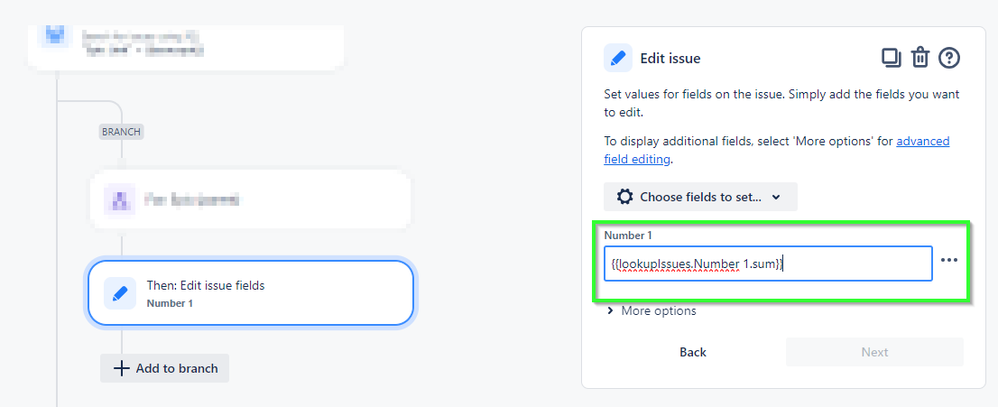Viewport: 998px width, 407px height.
Task: Delete component using trash icon
Action: coord(920,57)
